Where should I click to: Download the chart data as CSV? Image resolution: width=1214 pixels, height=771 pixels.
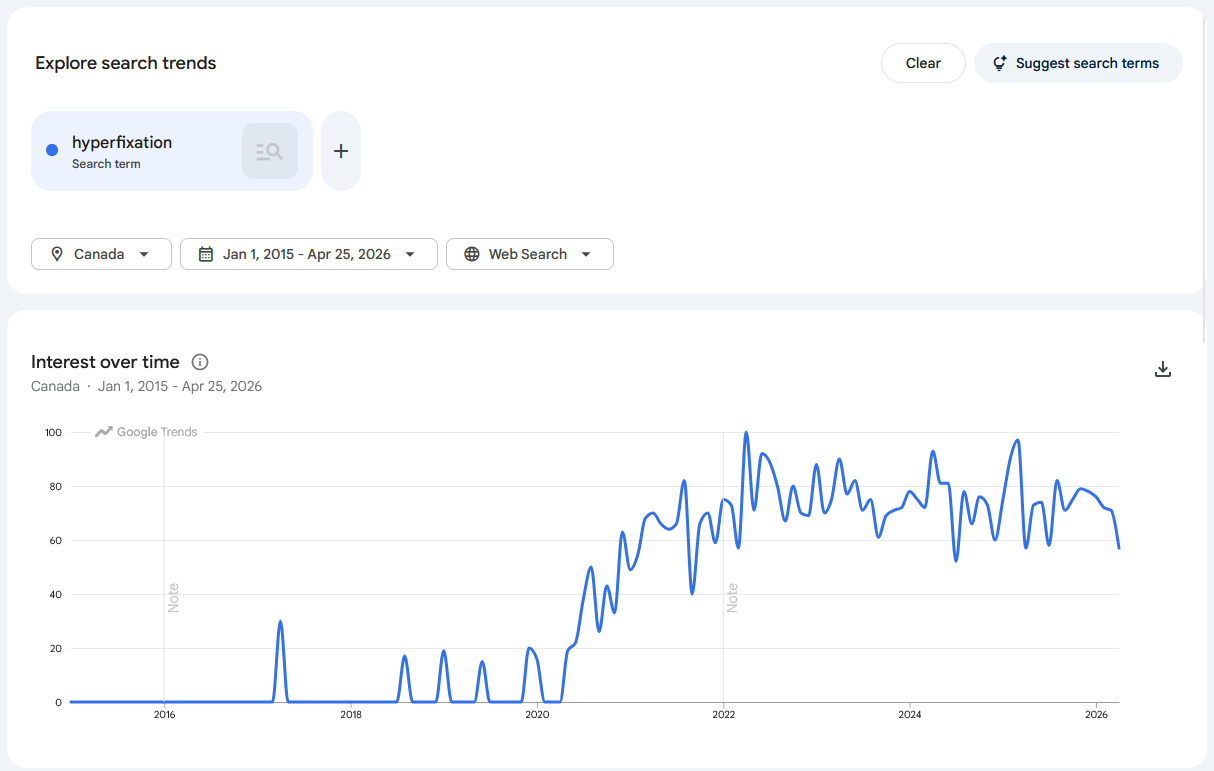(x=1162, y=369)
